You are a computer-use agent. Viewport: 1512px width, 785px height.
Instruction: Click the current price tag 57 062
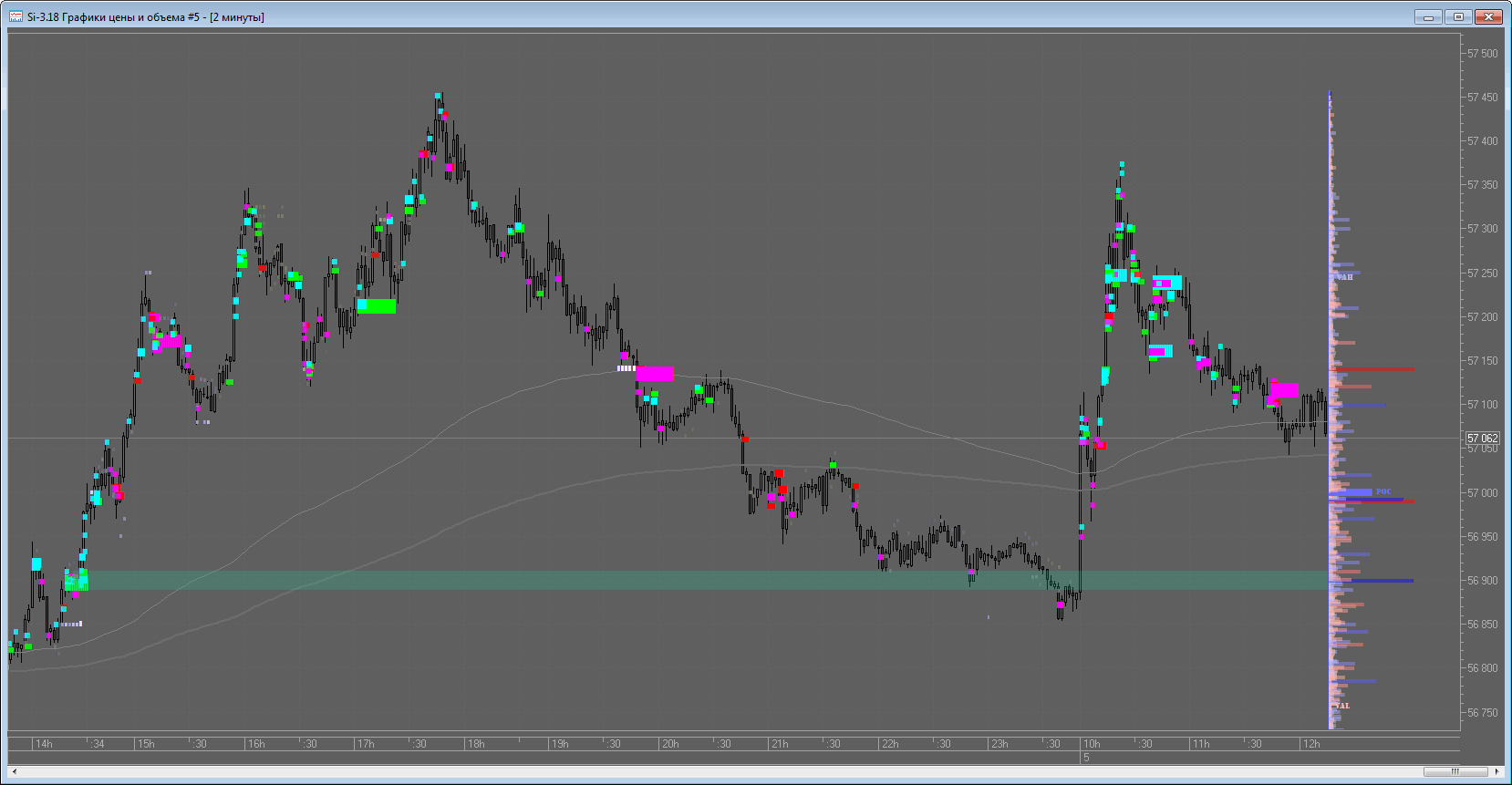click(1482, 439)
